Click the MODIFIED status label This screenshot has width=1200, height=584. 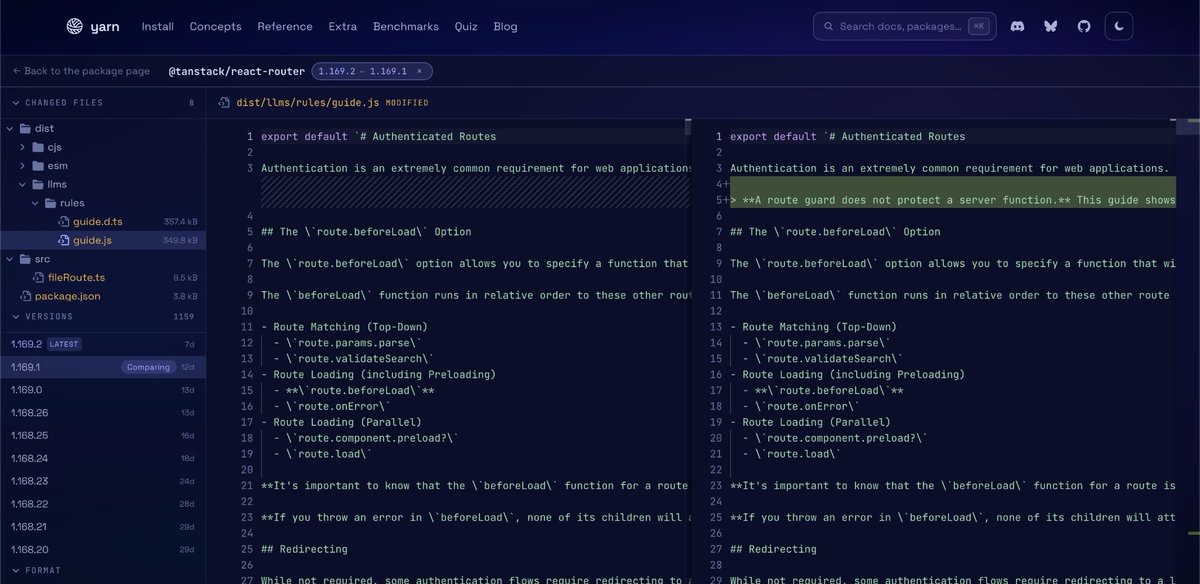[x=407, y=103]
